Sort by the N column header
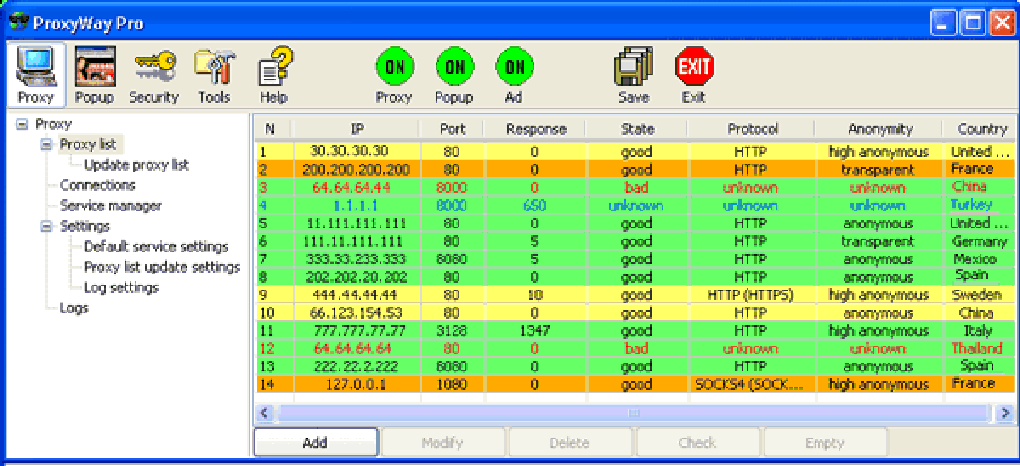 pyautogui.click(x=271, y=130)
